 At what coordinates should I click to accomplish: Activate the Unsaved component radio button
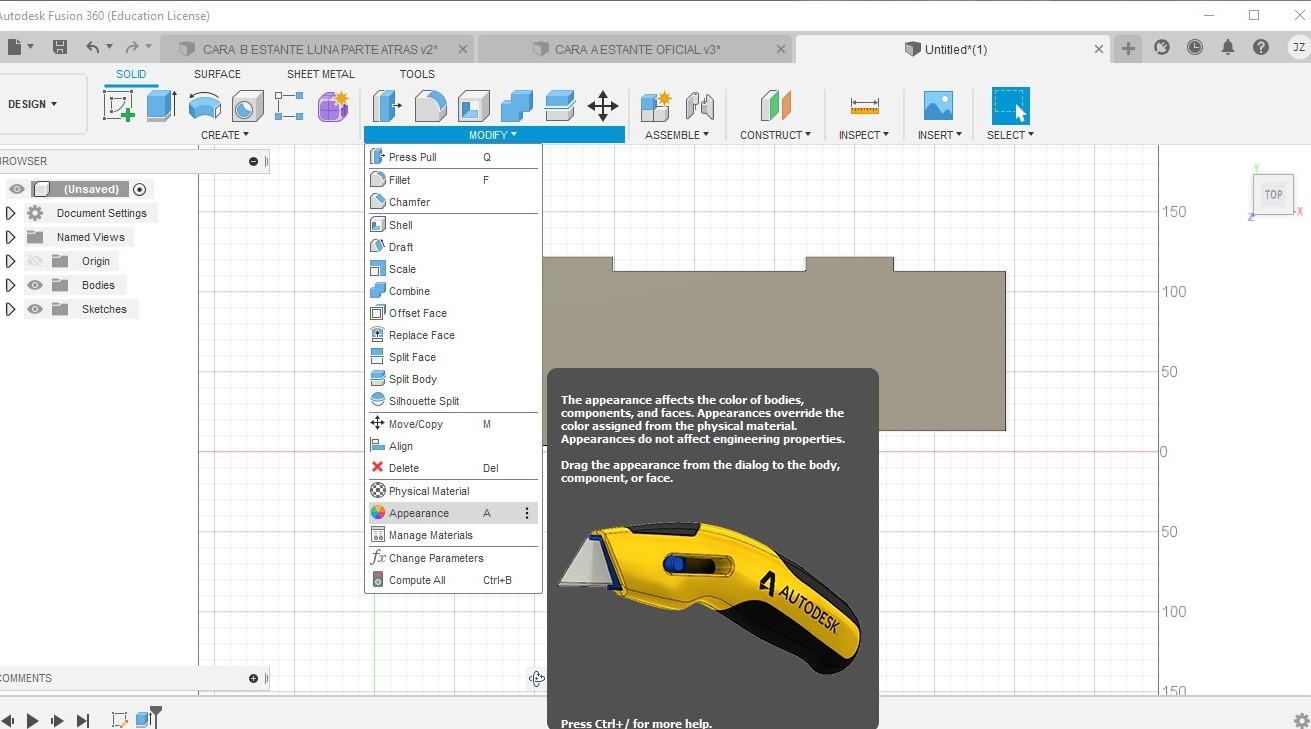(140, 189)
